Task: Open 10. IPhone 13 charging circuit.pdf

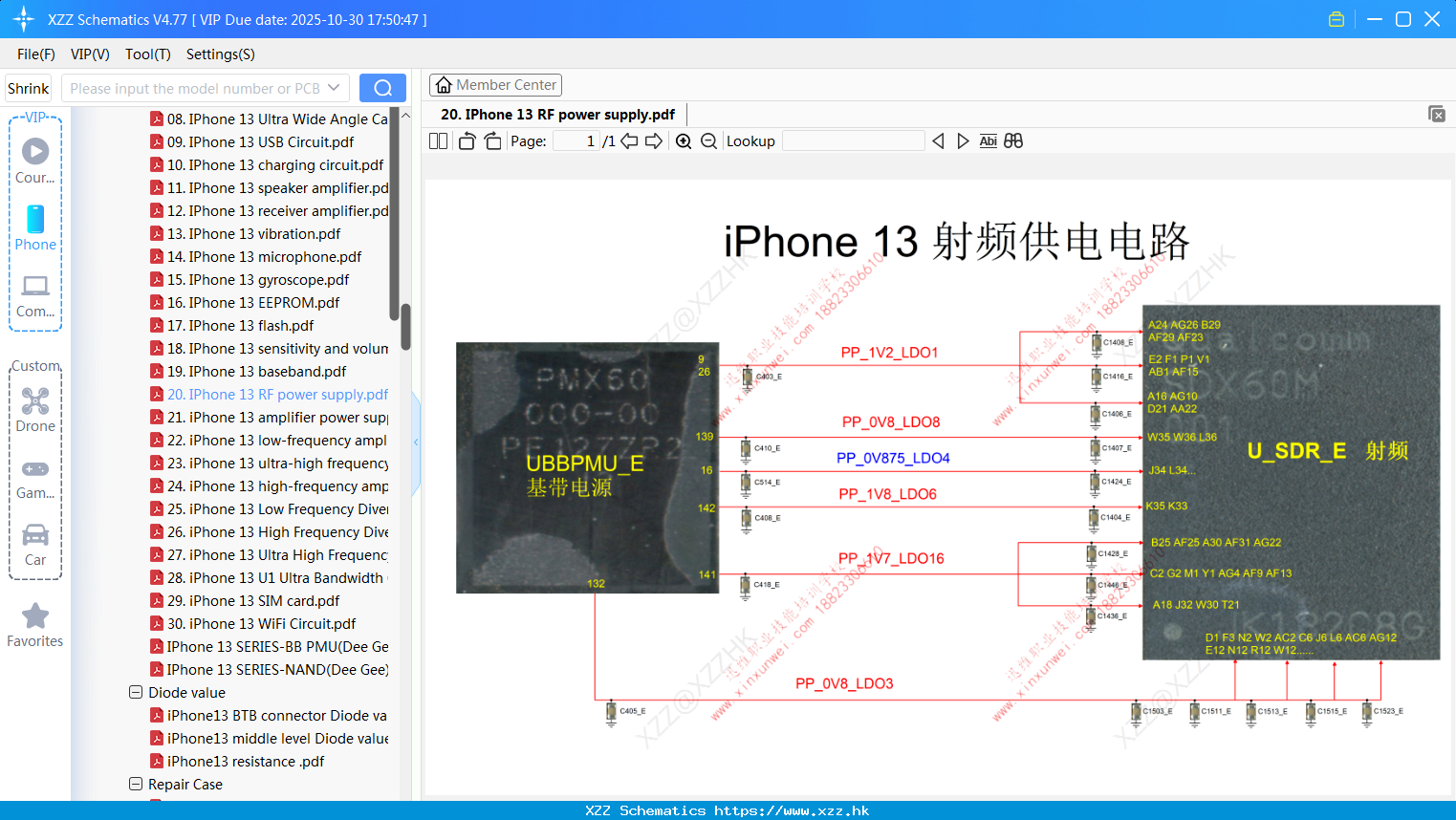Action: coord(267,164)
